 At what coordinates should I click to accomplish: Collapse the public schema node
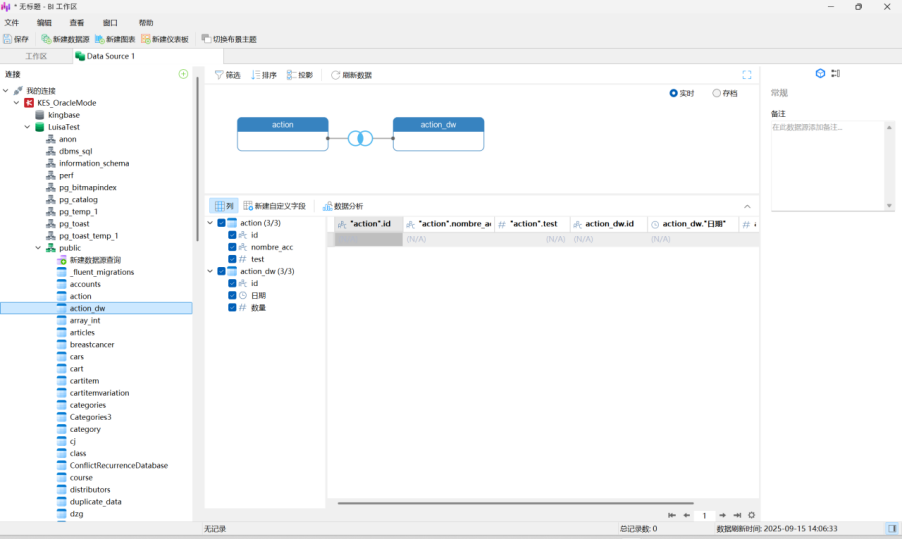[x=39, y=248]
